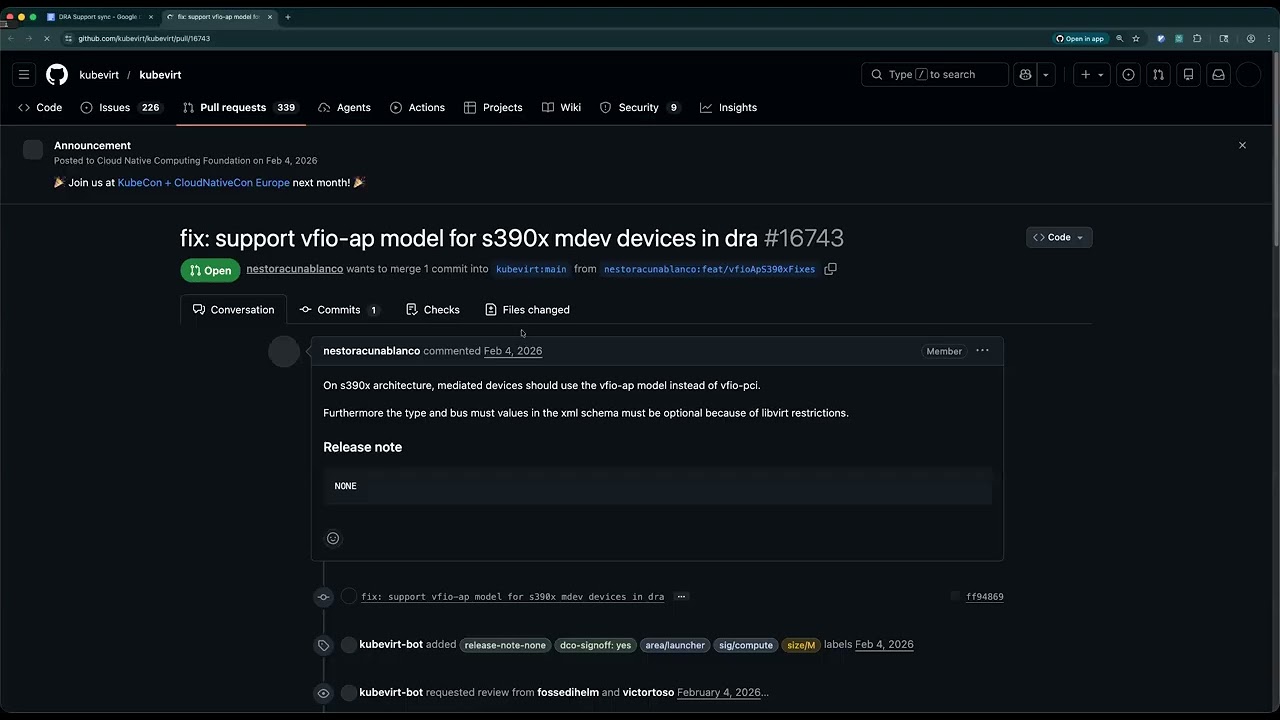Click the sig/compute label
Viewport: 1280px width, 720px height.
(x=746, y=645)
